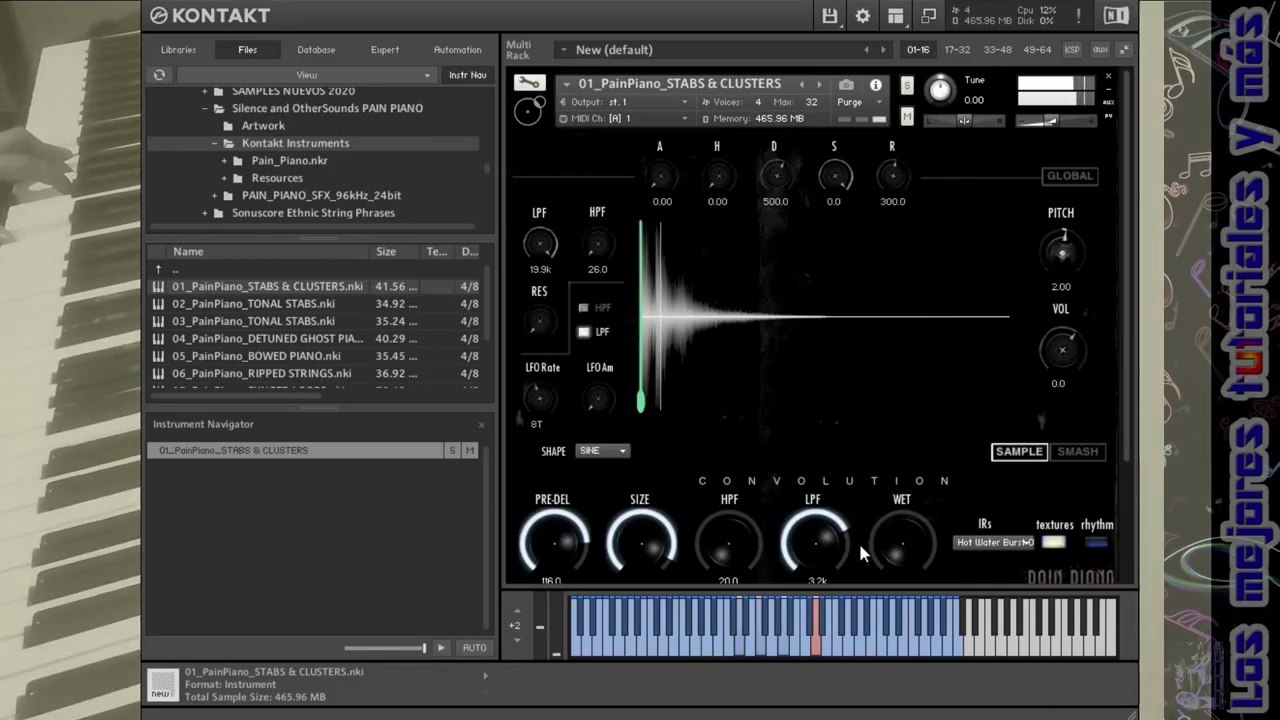Open the View dropdown in browser
1280x720 pixels.
(306, 75)
